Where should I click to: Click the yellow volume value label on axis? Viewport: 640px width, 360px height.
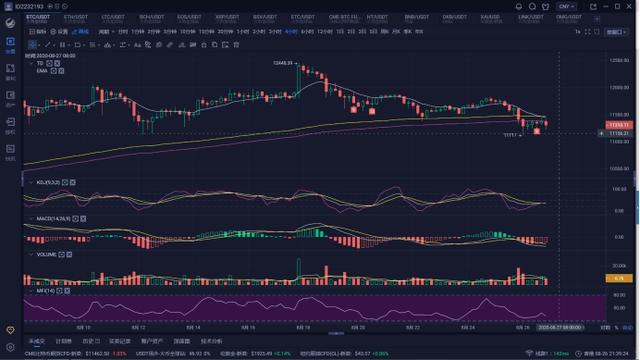tap(619, 278)
